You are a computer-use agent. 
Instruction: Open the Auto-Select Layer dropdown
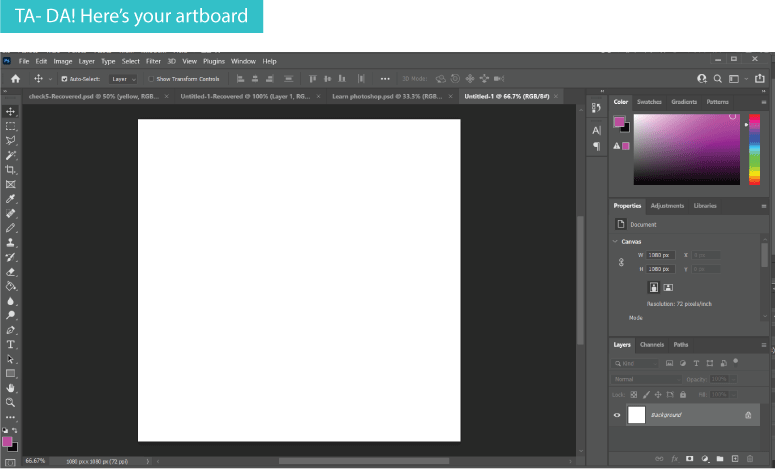point(123,79)
